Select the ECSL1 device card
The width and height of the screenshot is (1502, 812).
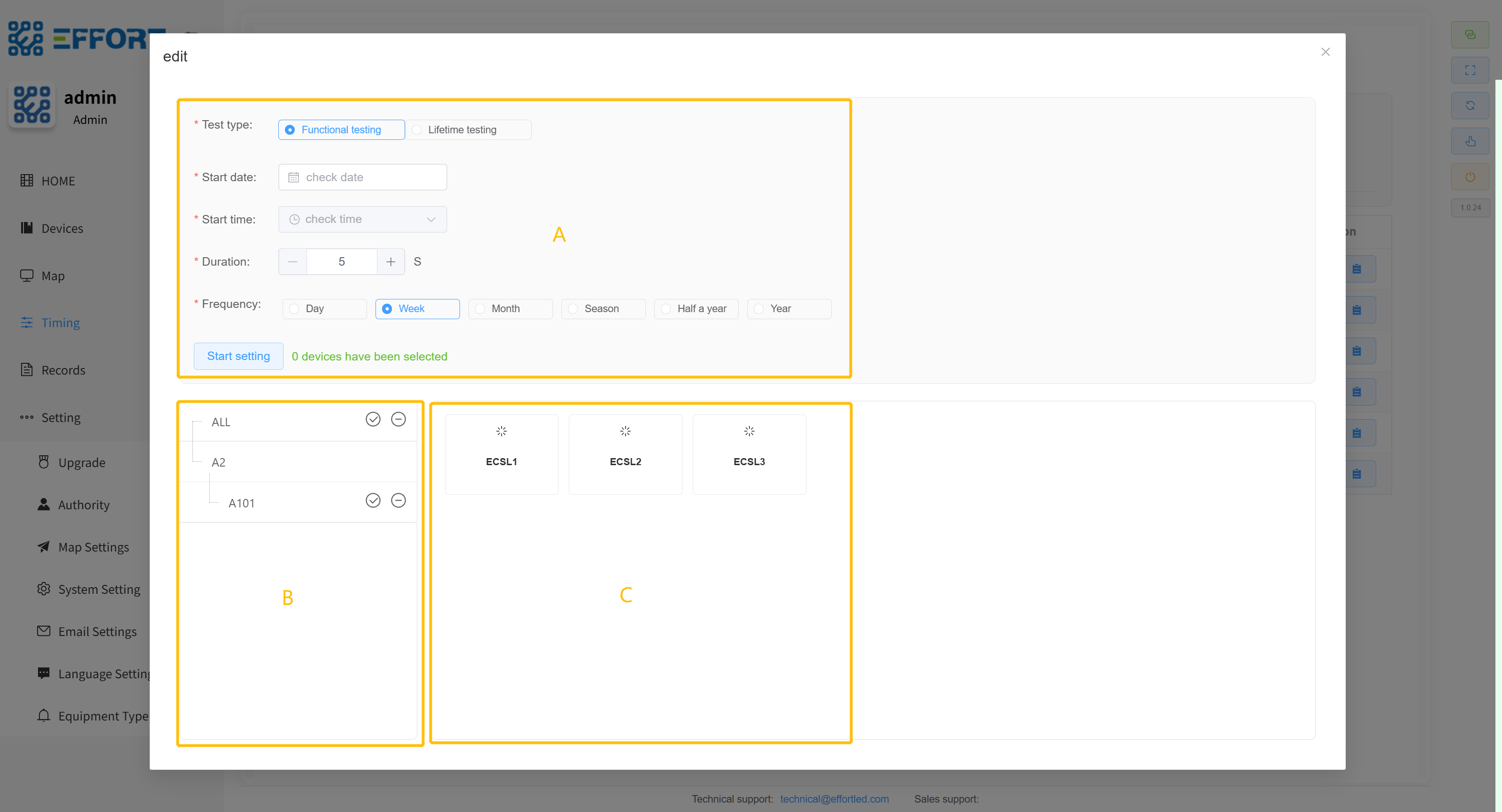501,454
